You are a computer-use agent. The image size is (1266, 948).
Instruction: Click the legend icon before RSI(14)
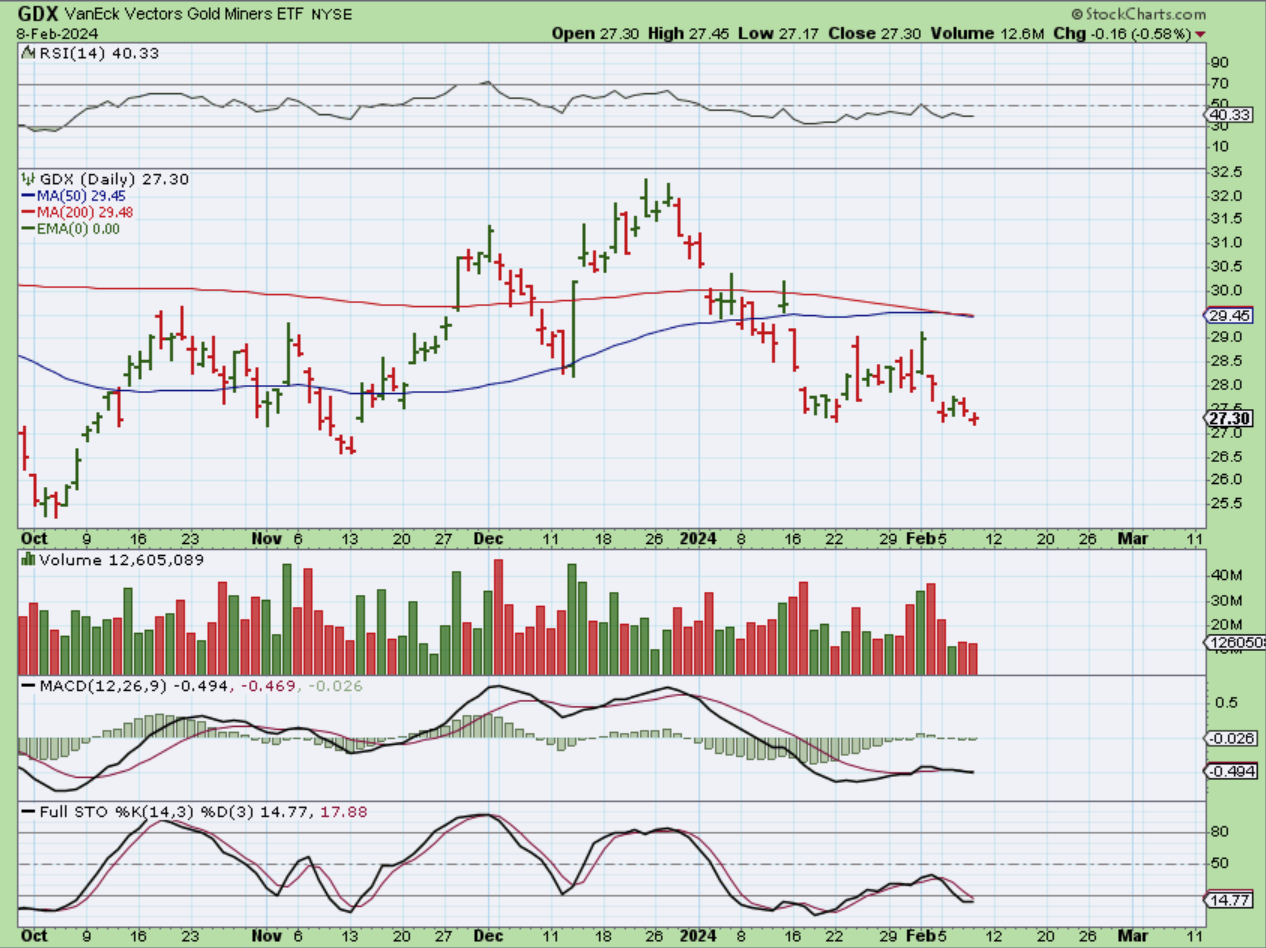(x=27, y=53)
